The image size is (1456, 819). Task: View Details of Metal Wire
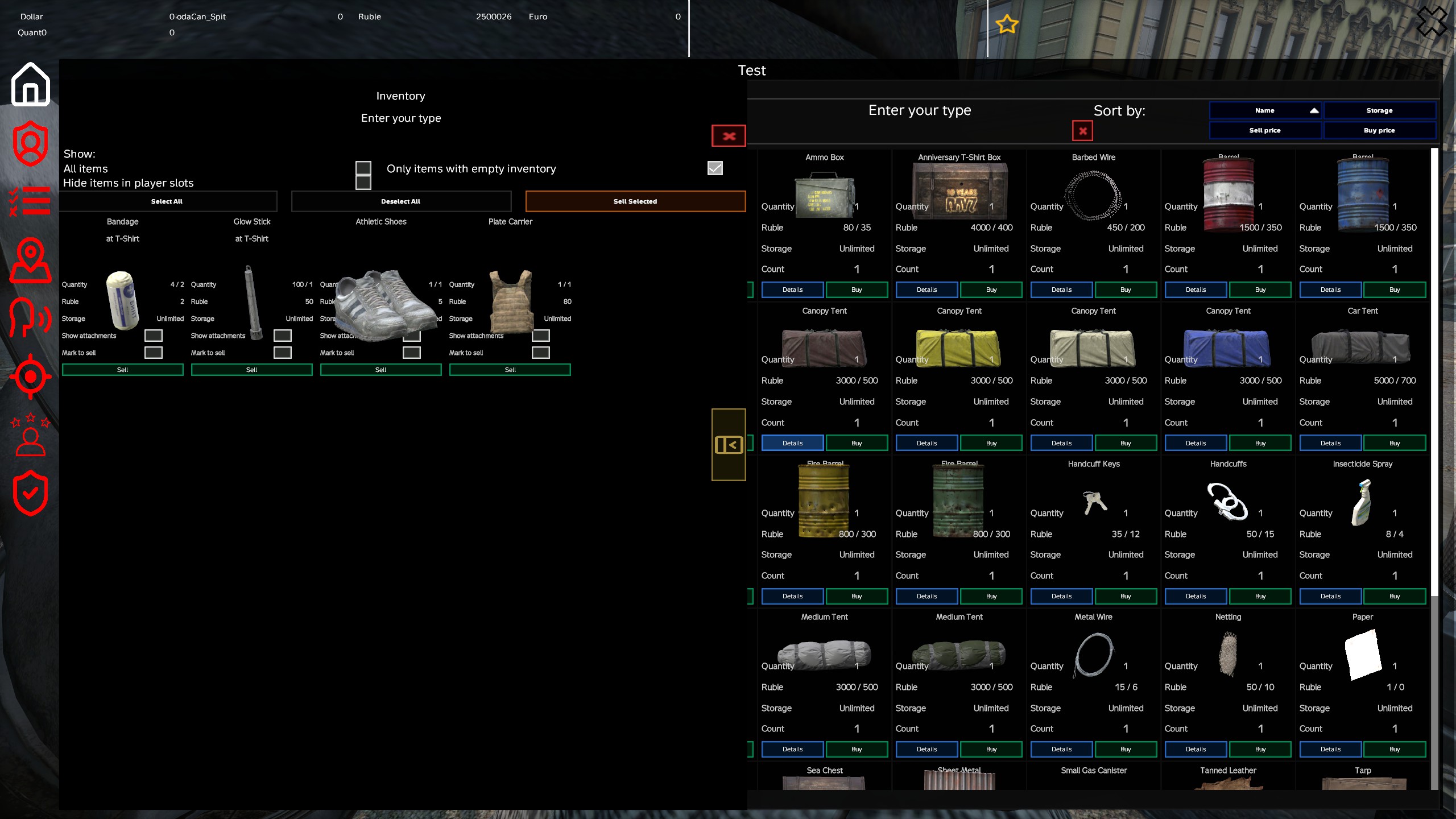(x=1061, y=749)
